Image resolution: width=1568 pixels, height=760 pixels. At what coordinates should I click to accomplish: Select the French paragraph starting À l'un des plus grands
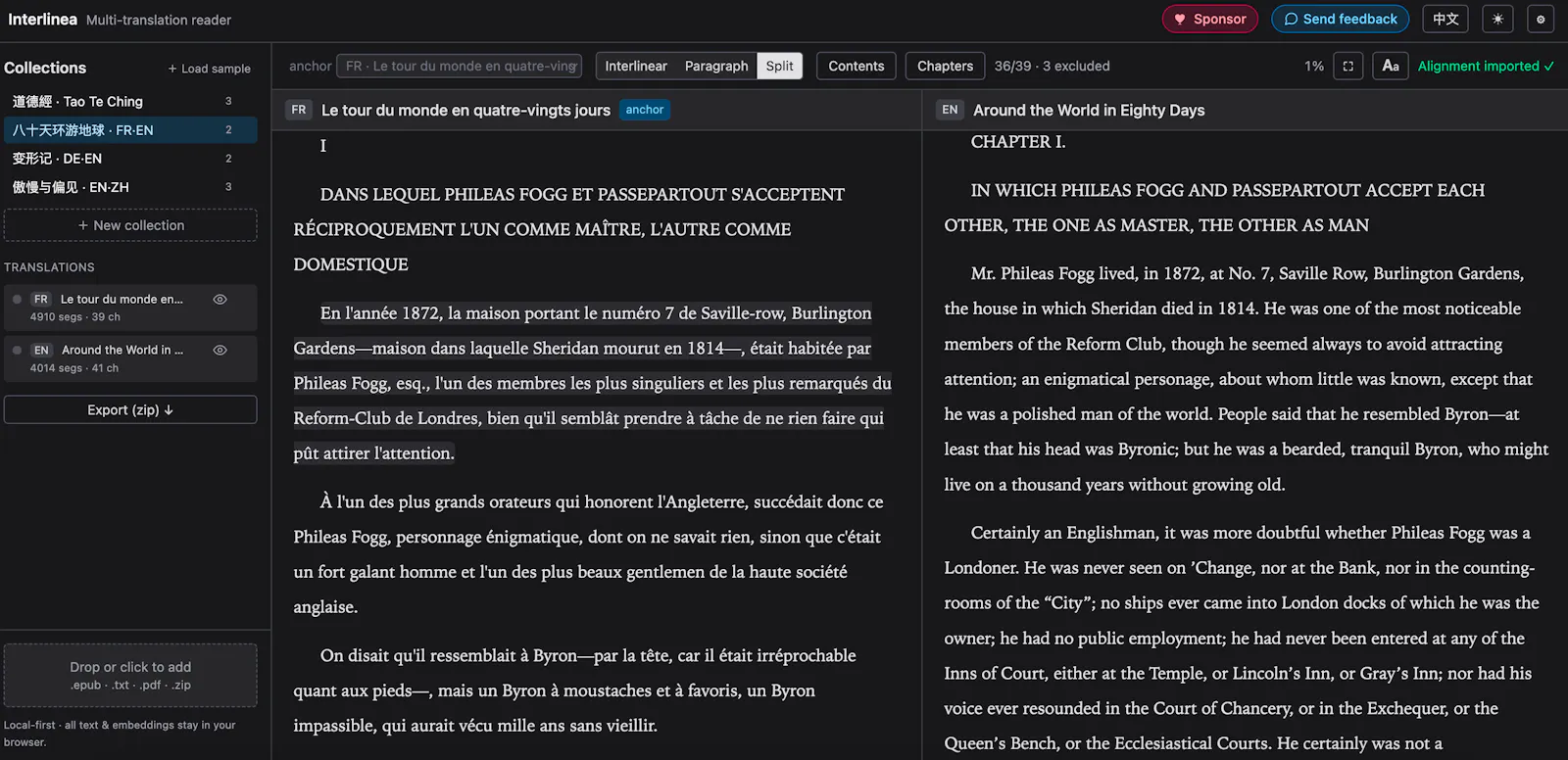pos(589,554)
